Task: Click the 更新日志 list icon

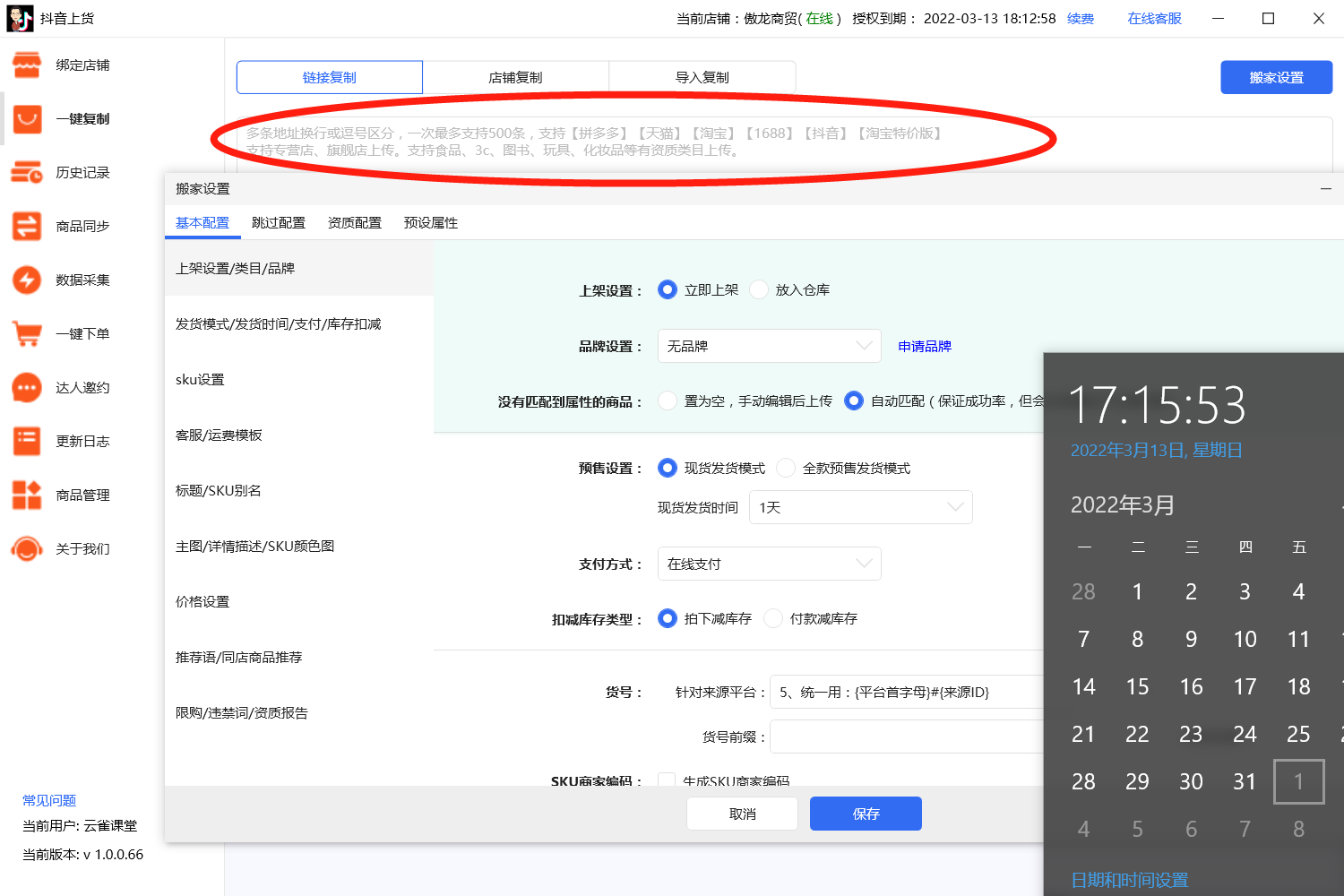Action: [x=27, y=442]
